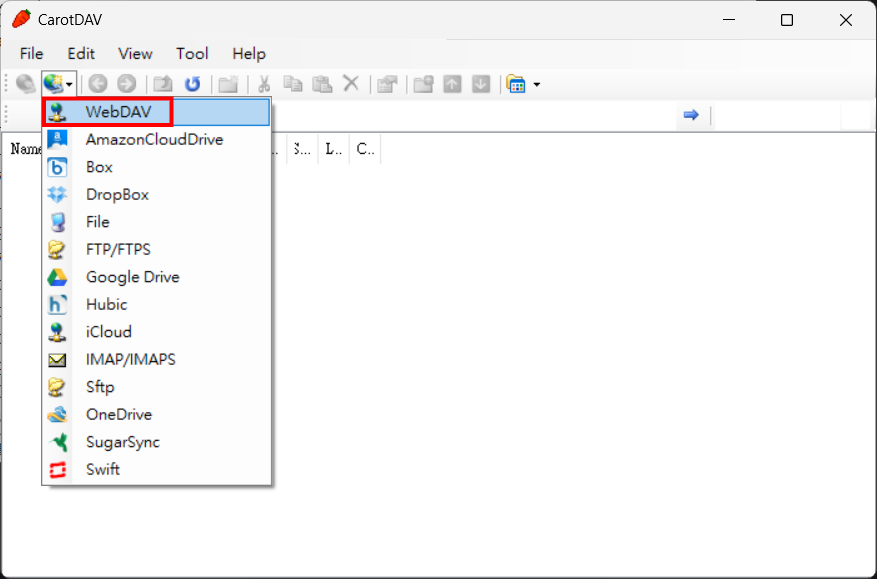877x579 pixels.
Task: Click the Back navigation arrow
Action: point(98,84)
